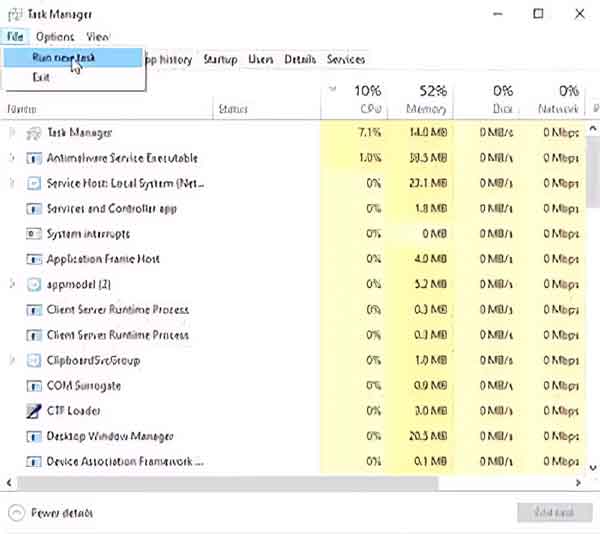Viewport: 600px width, 534px height.
Task: Click the sort arrow above the CPU column
Action: pyautogui.click(x=333, y=89)
